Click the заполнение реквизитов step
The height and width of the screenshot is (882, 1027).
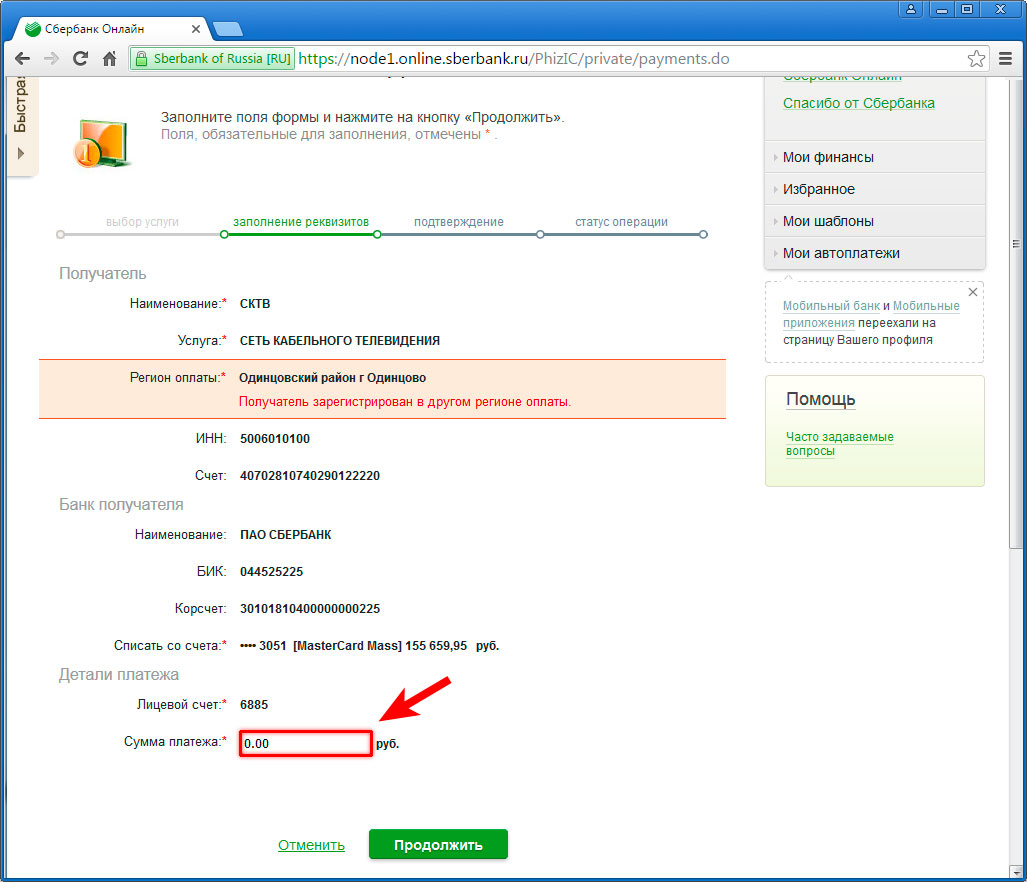(x=301, y=222)
